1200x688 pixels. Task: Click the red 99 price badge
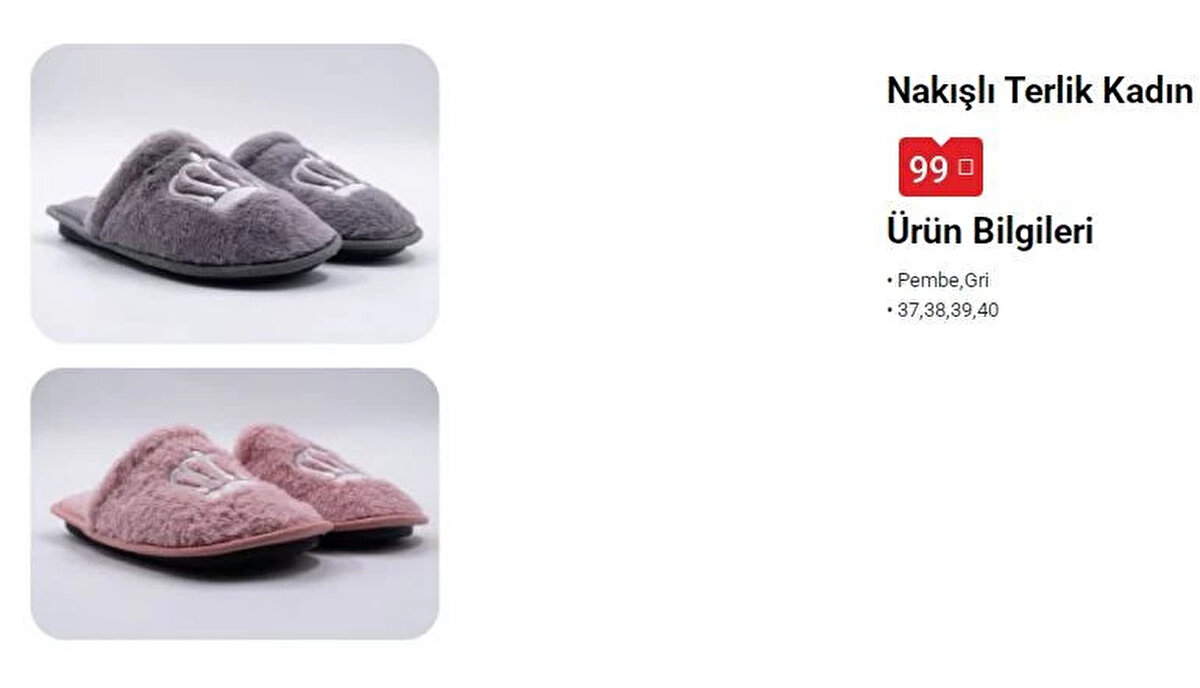(940, 167)
